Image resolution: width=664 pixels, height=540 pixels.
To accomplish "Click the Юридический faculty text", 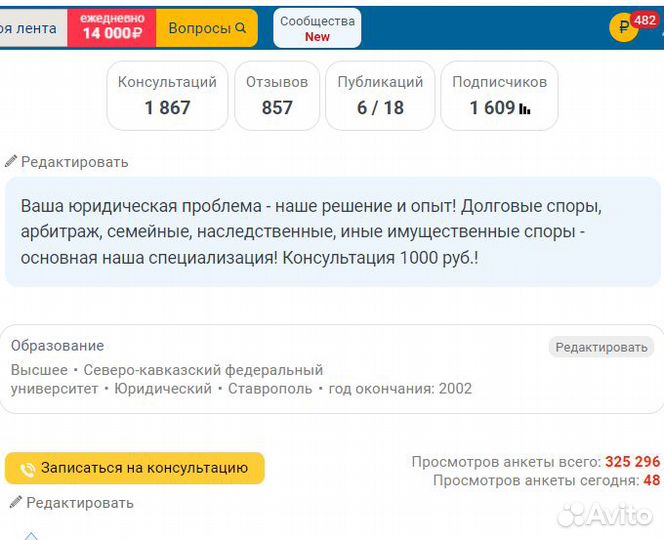I will click(x=163, y=388).
